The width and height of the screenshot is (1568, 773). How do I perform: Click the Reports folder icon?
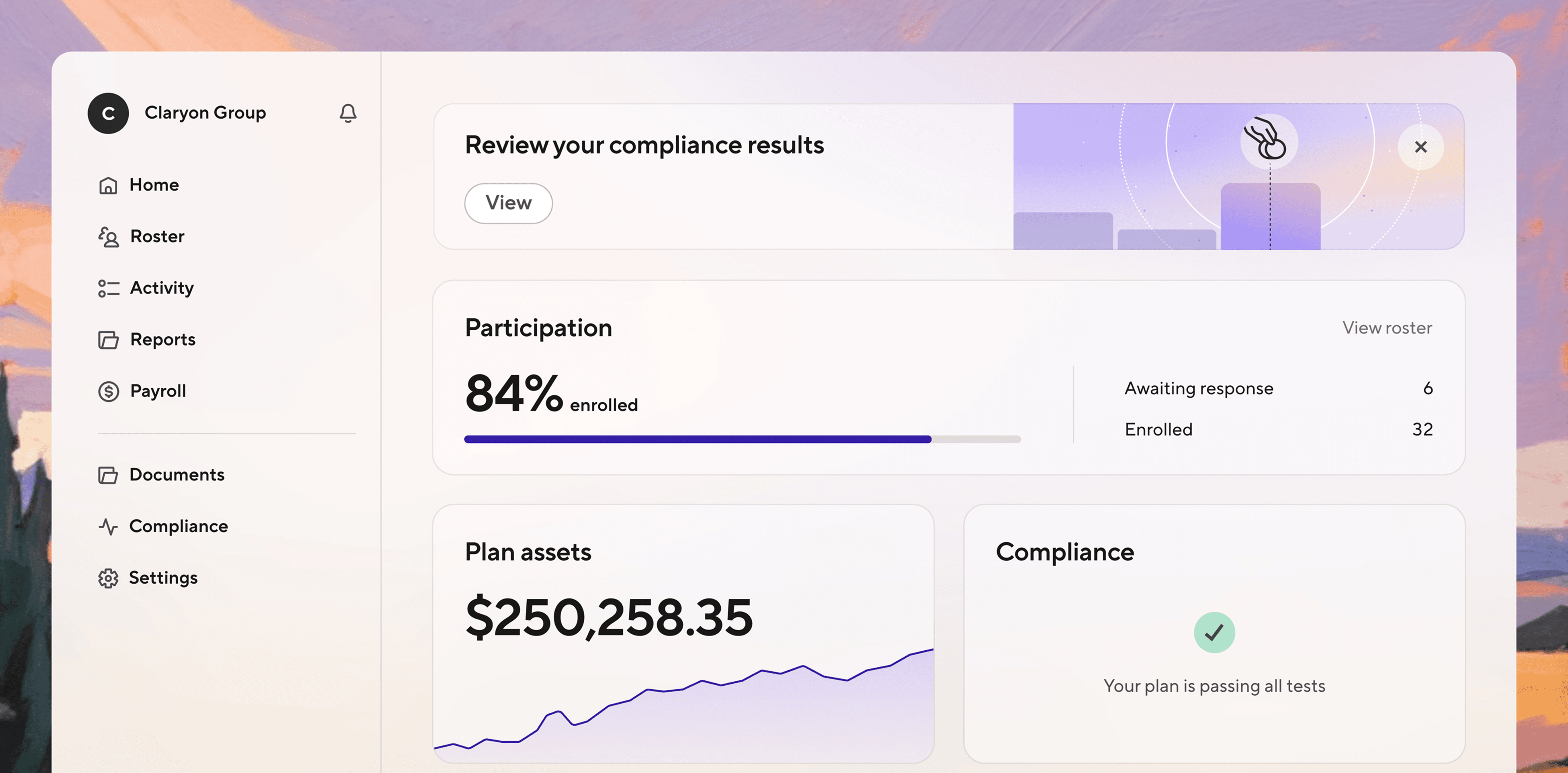pyautogui.click(x=108, y=340)
